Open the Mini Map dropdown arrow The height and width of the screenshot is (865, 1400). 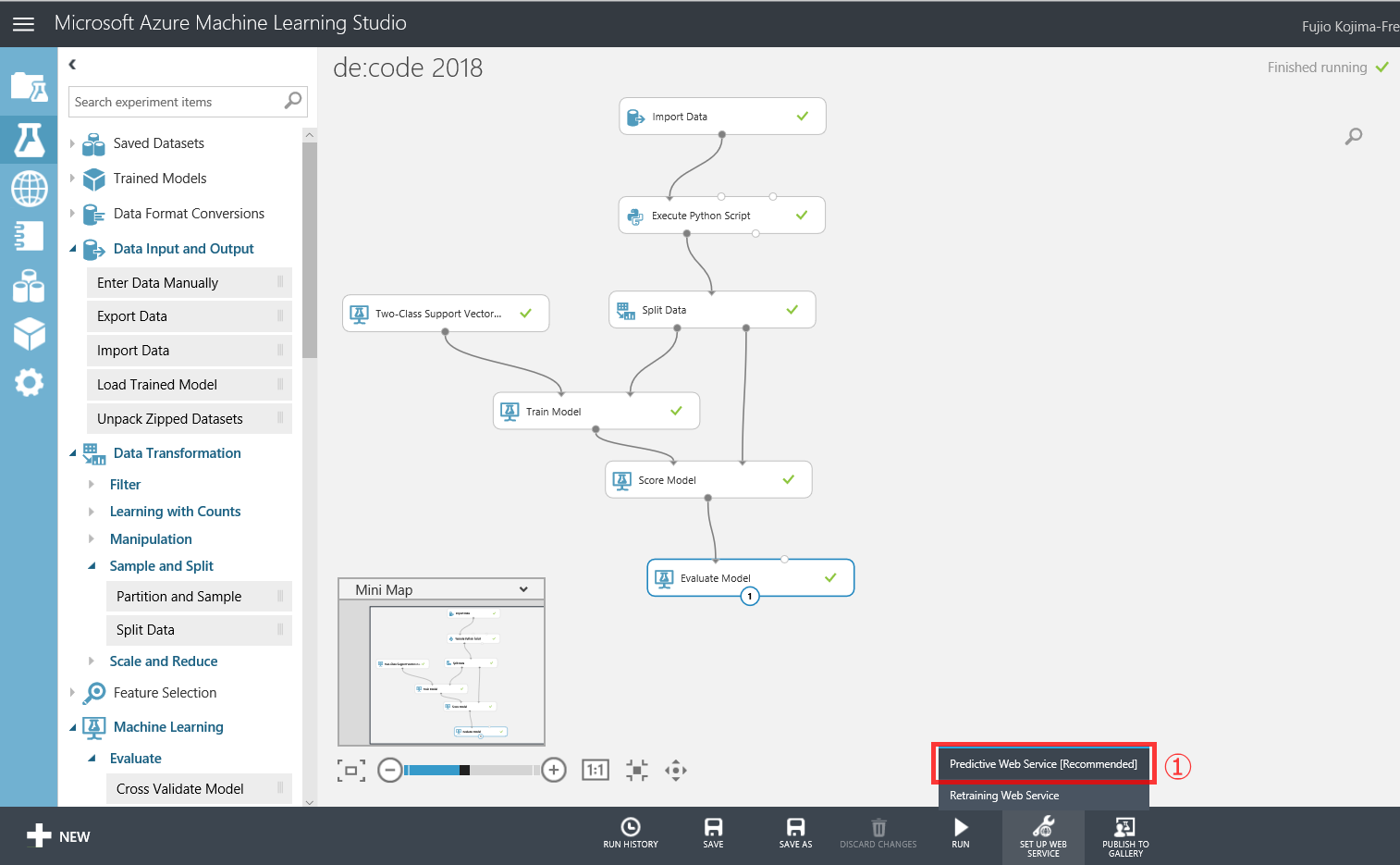pyautogui.click(x=523, y=589)
